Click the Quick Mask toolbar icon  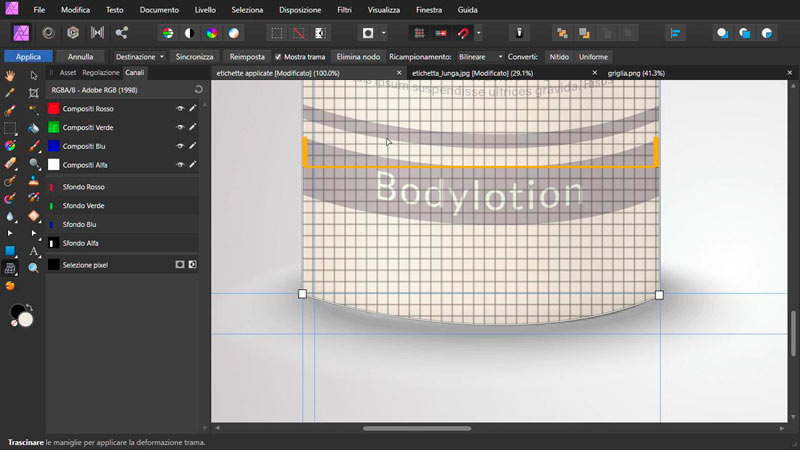[x=368, y=33]
